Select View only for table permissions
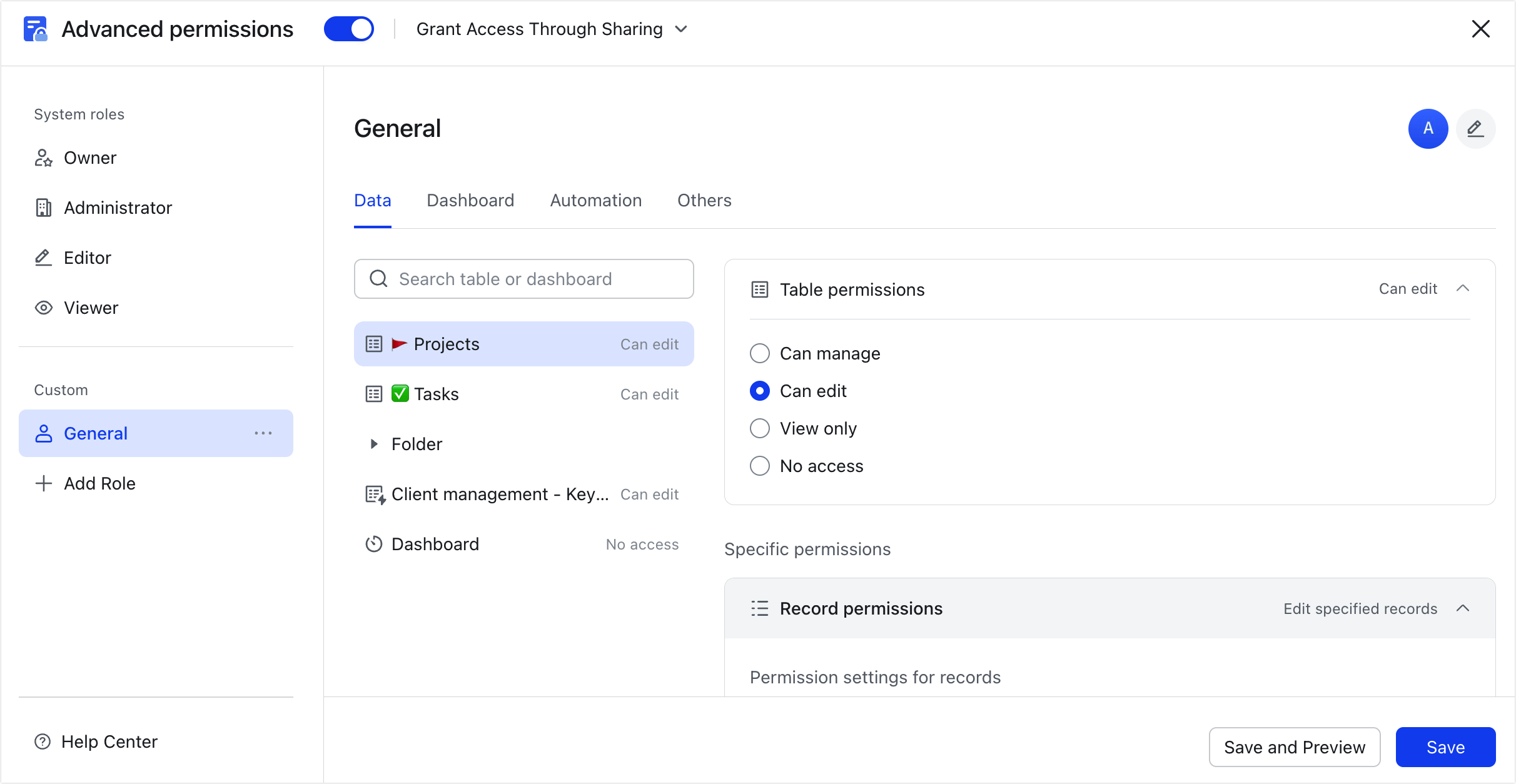This screenshot has height=784, width=1516. (759, 428)
